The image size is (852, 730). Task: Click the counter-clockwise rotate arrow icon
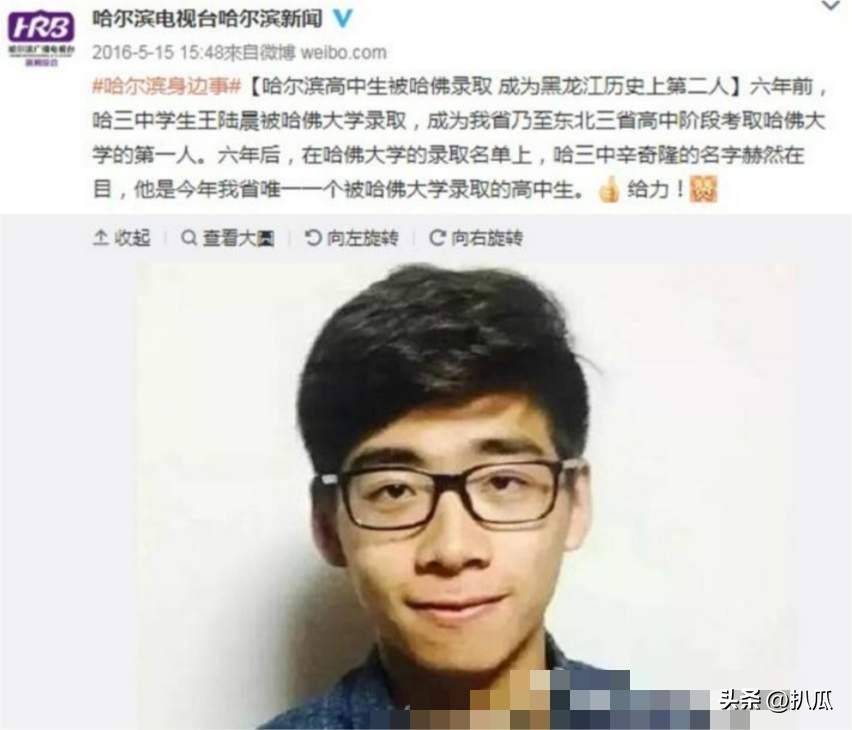(312, 237)
